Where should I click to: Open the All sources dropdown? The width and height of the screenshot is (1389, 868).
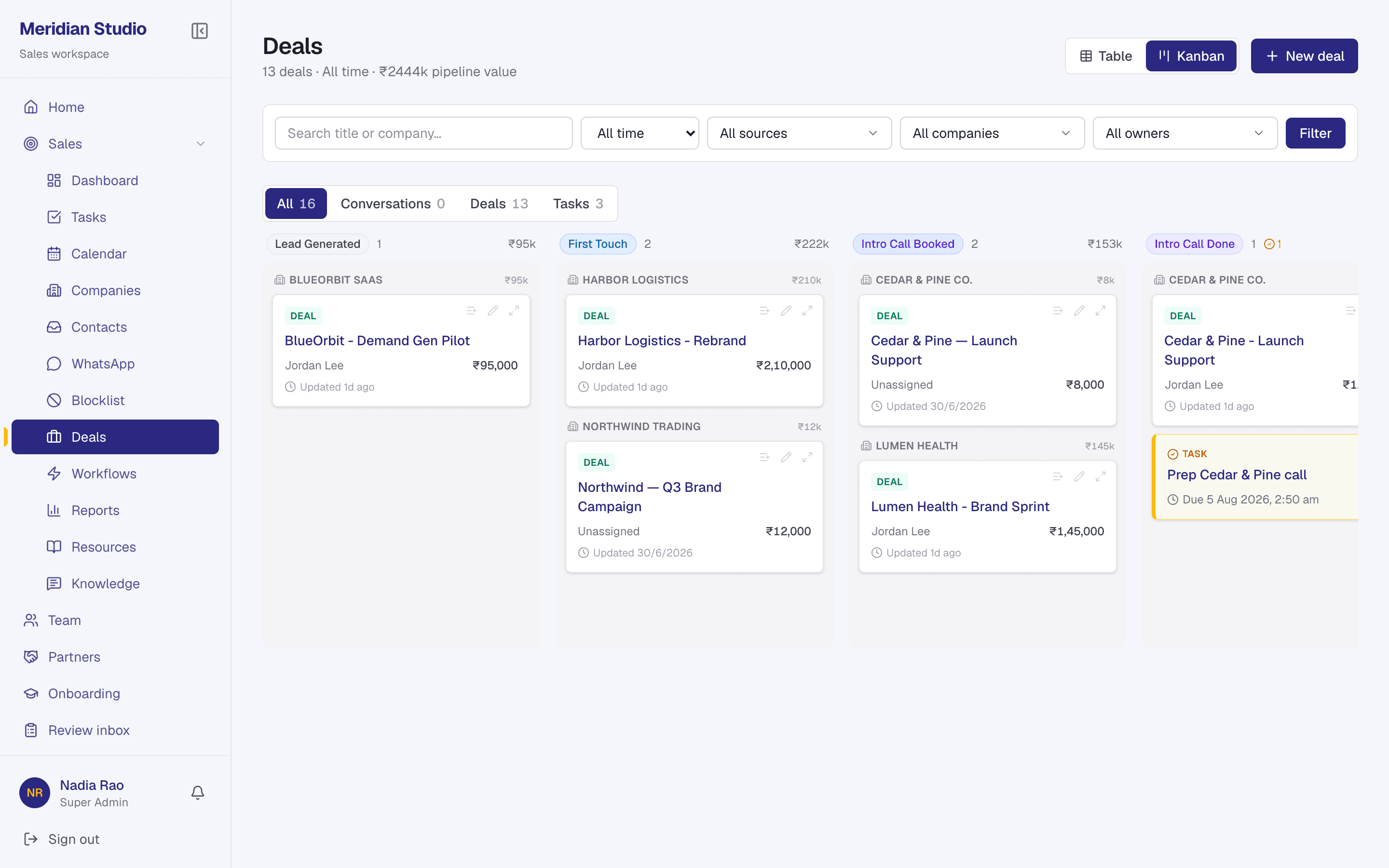pyautogui.click(x=799, y=133)
